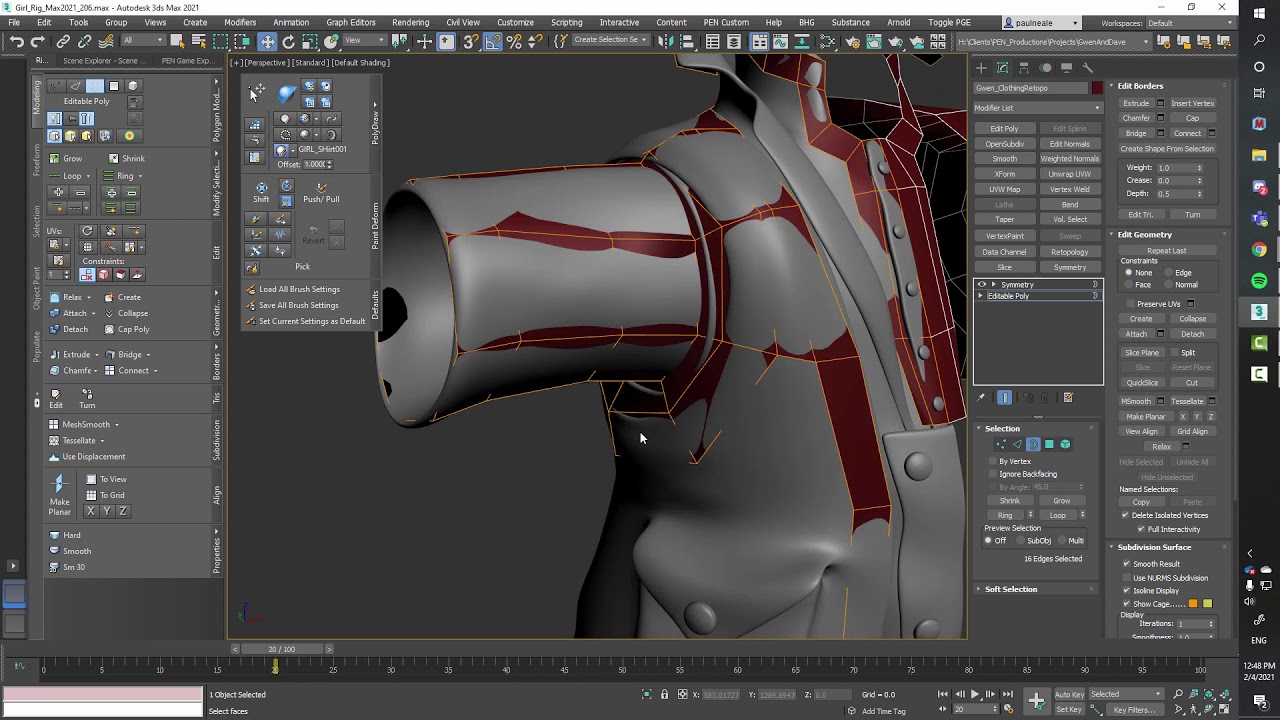Image resolution: width=1280 pixels, height=720 pixels.
Task: Open the selection filter All dropdown
Action: click(142, 41)
